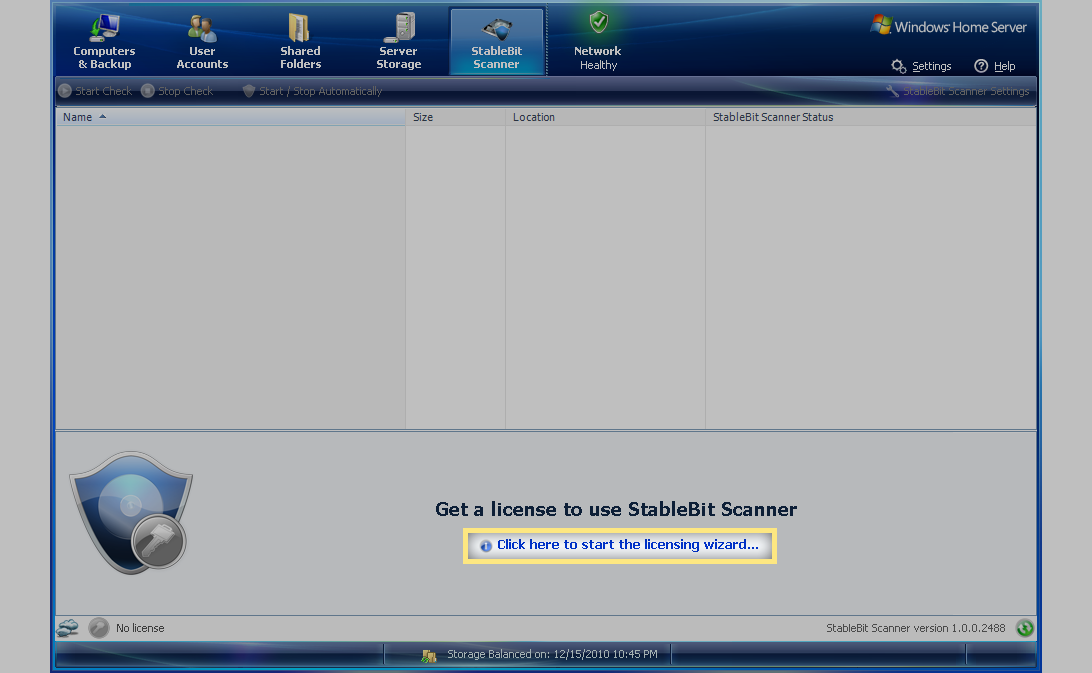Go to the Server Storage tab

pos(398,42)
